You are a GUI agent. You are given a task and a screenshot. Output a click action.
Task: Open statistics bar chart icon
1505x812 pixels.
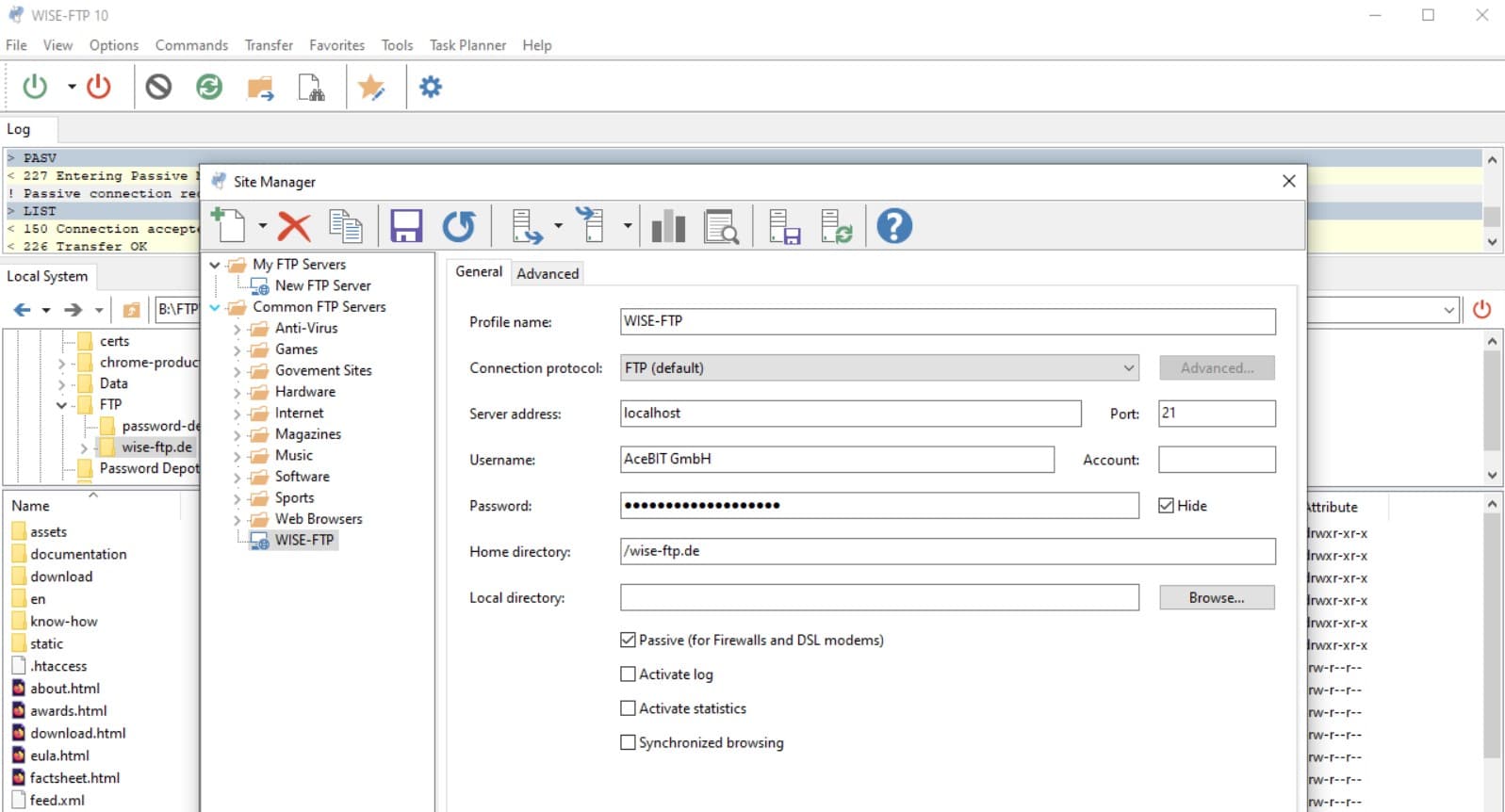click(668, 226)
